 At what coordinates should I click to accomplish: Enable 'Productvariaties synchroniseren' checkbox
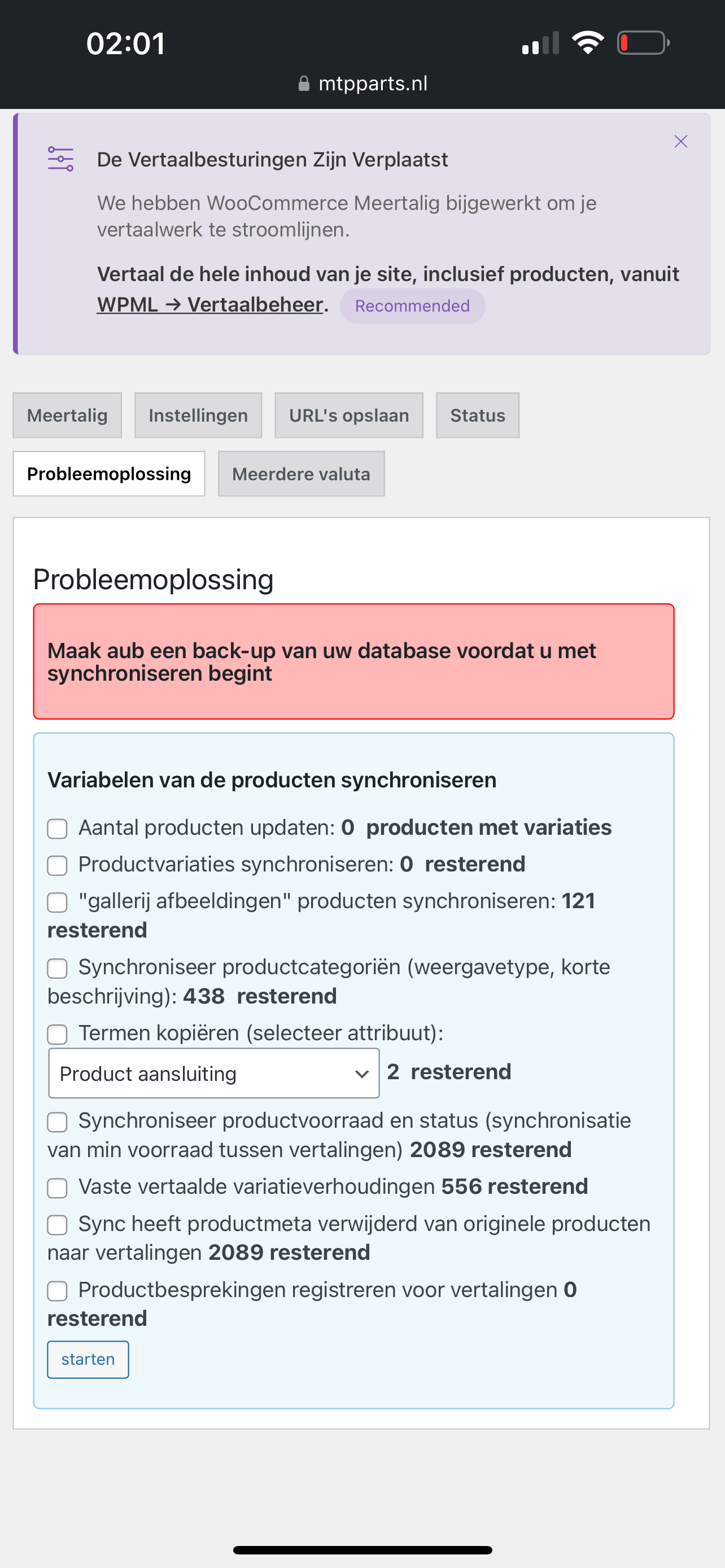[57, 865]
